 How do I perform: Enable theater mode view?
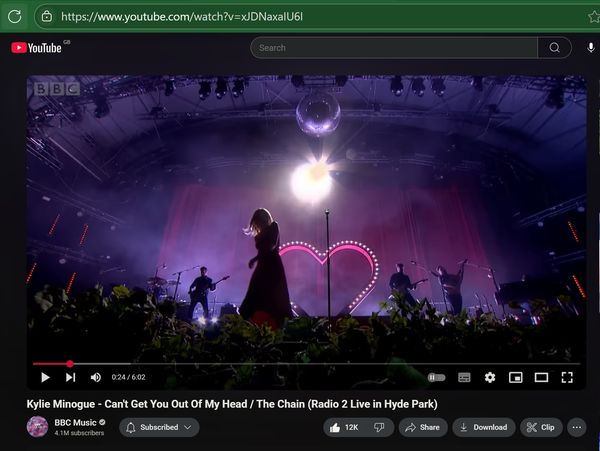tap(541, 378)
